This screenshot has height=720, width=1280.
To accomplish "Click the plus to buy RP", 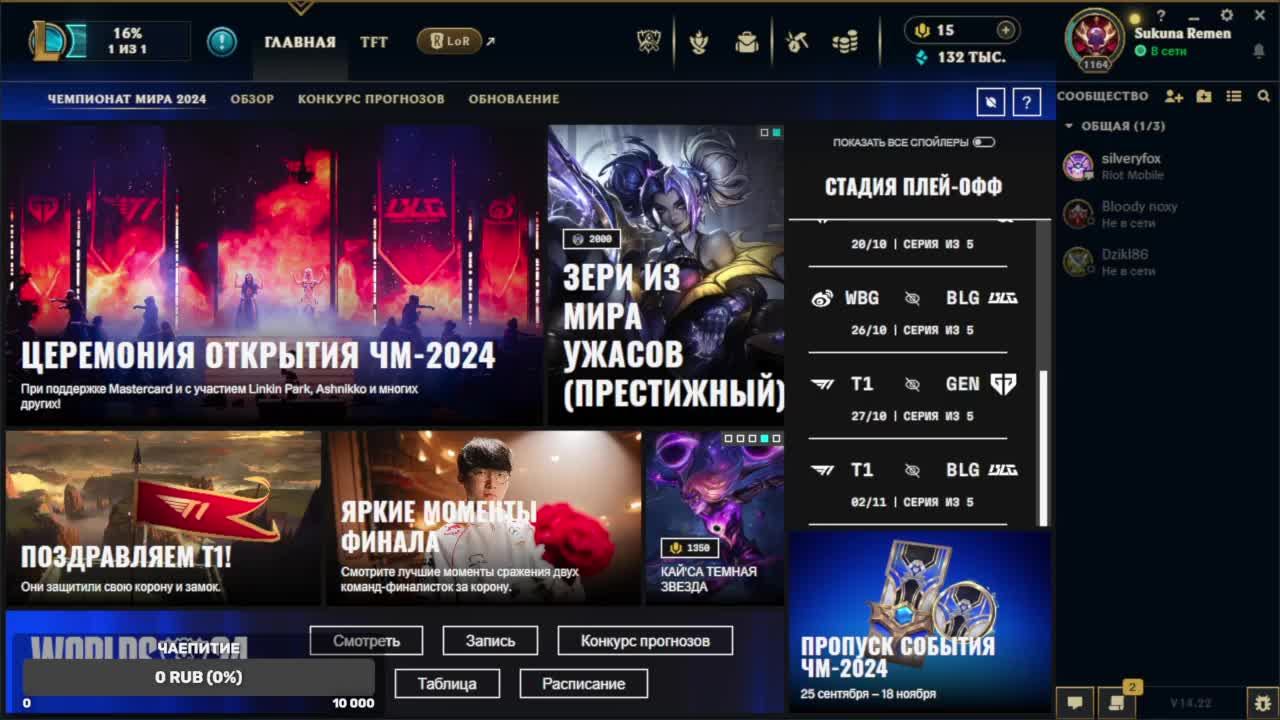I will tap(1006, 30).
